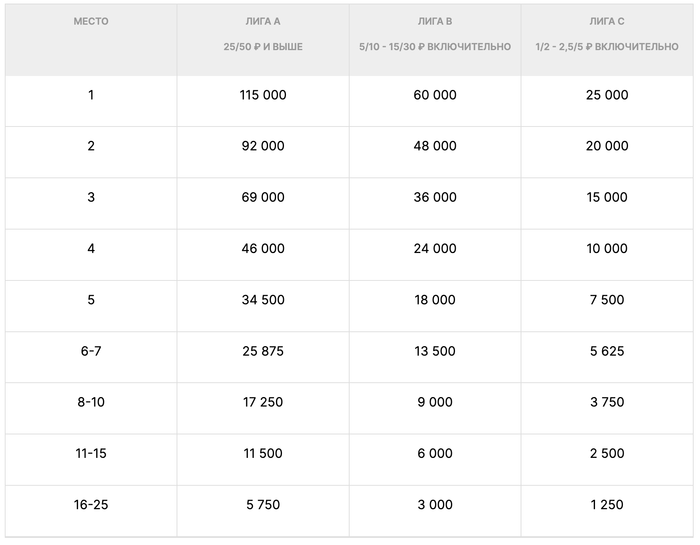Click the 5/10 - 15/30 ₽ ВКЛЮЧИТЕЛЬНО subtitle
The height and width of the screenshot is (545, 700).
tap(435, 47)
